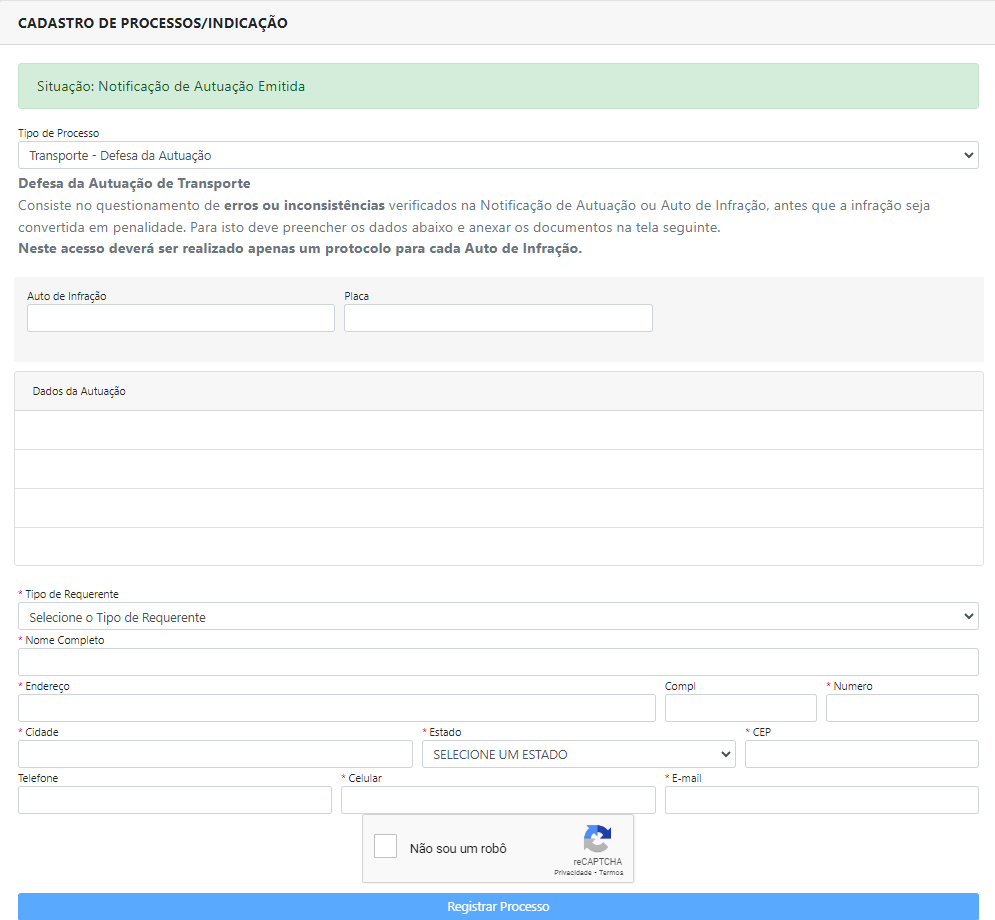Click the Numero input field
This screenshot has height=920, width=995.
pyautogui.click(x=902, y=708)
